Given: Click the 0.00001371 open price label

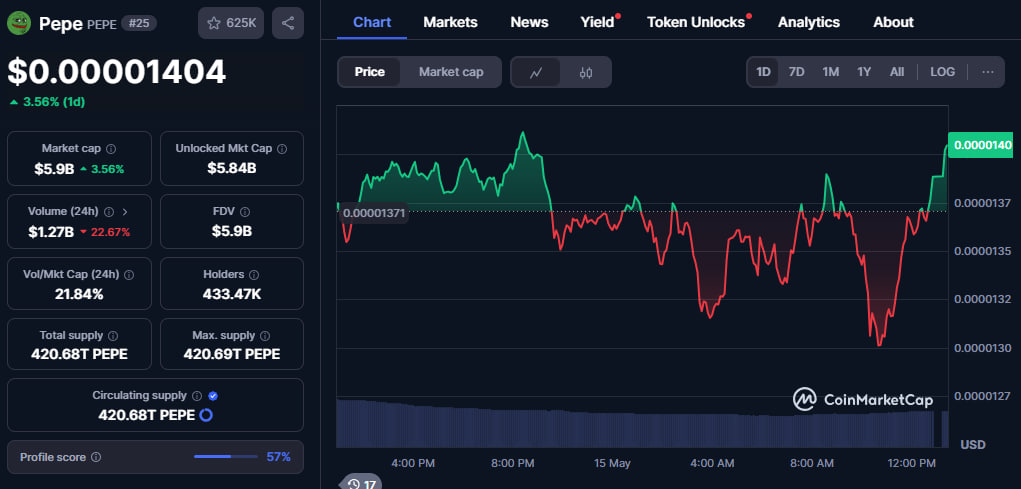Looking at the screenshot, I should [374, 213].
